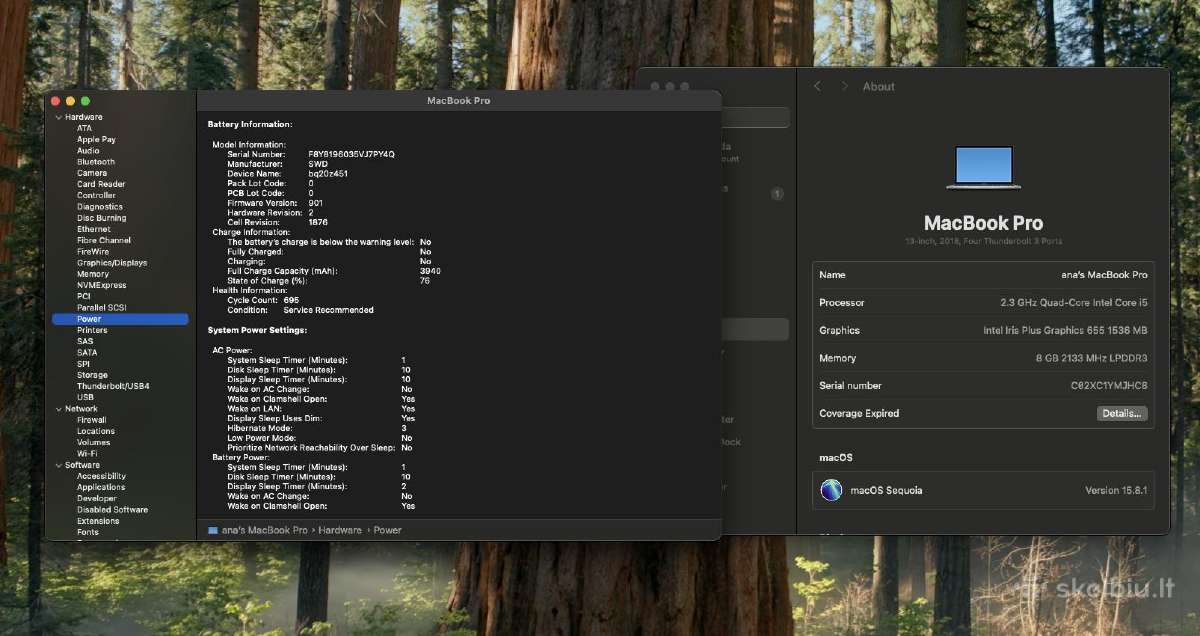The width and height of the screenshot is (1200, 636).
Task: Select Wi-Fi under Network
Action: point(87,453)
